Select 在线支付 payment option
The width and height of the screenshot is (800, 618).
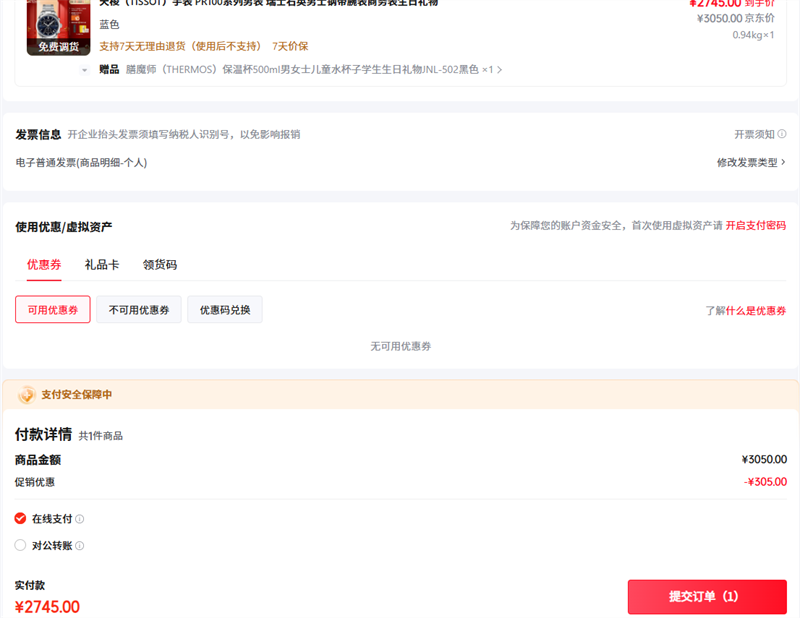pyautogui.click(x=20, y=519)
